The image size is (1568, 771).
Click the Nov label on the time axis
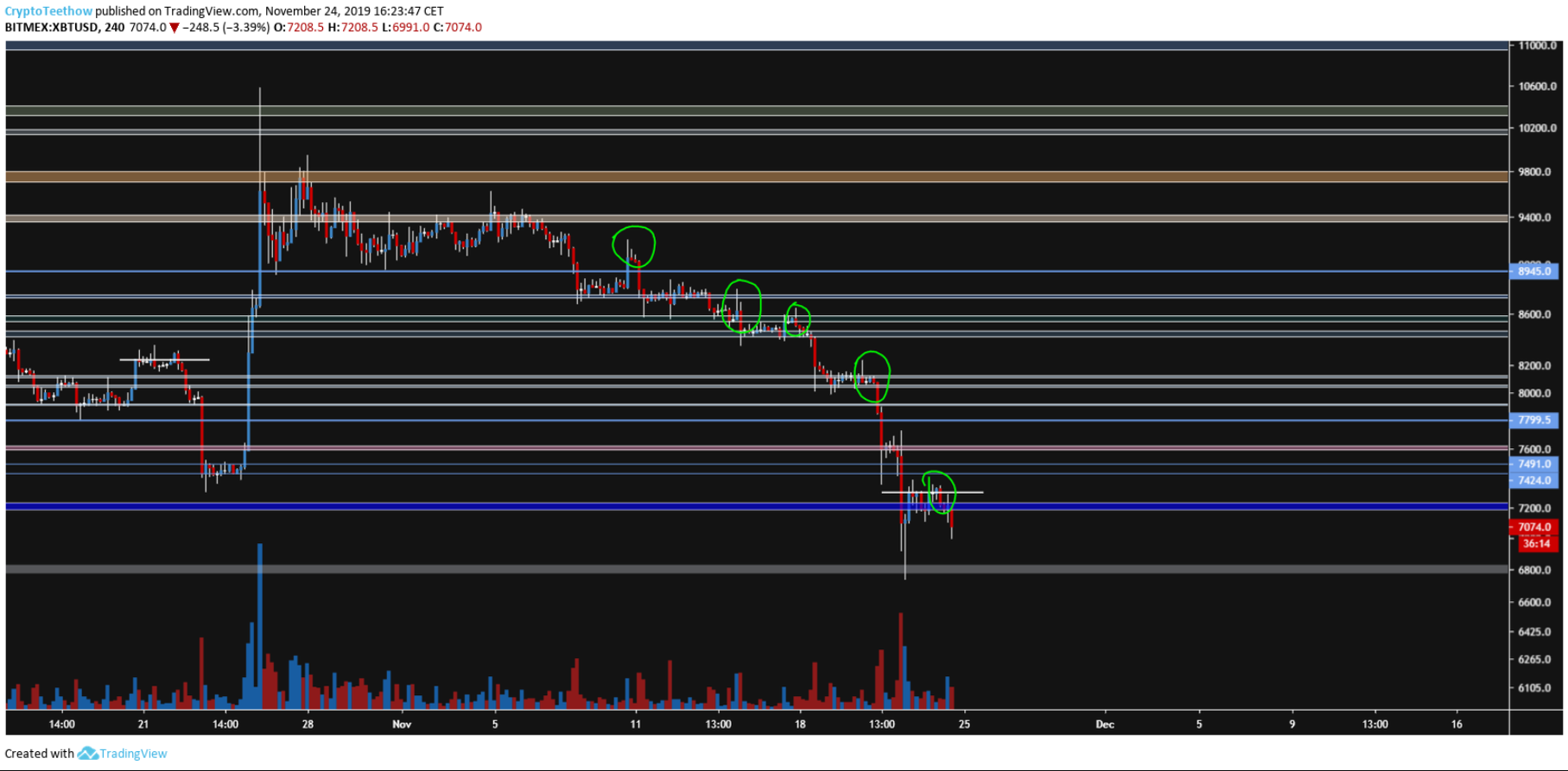pos(402,724)
